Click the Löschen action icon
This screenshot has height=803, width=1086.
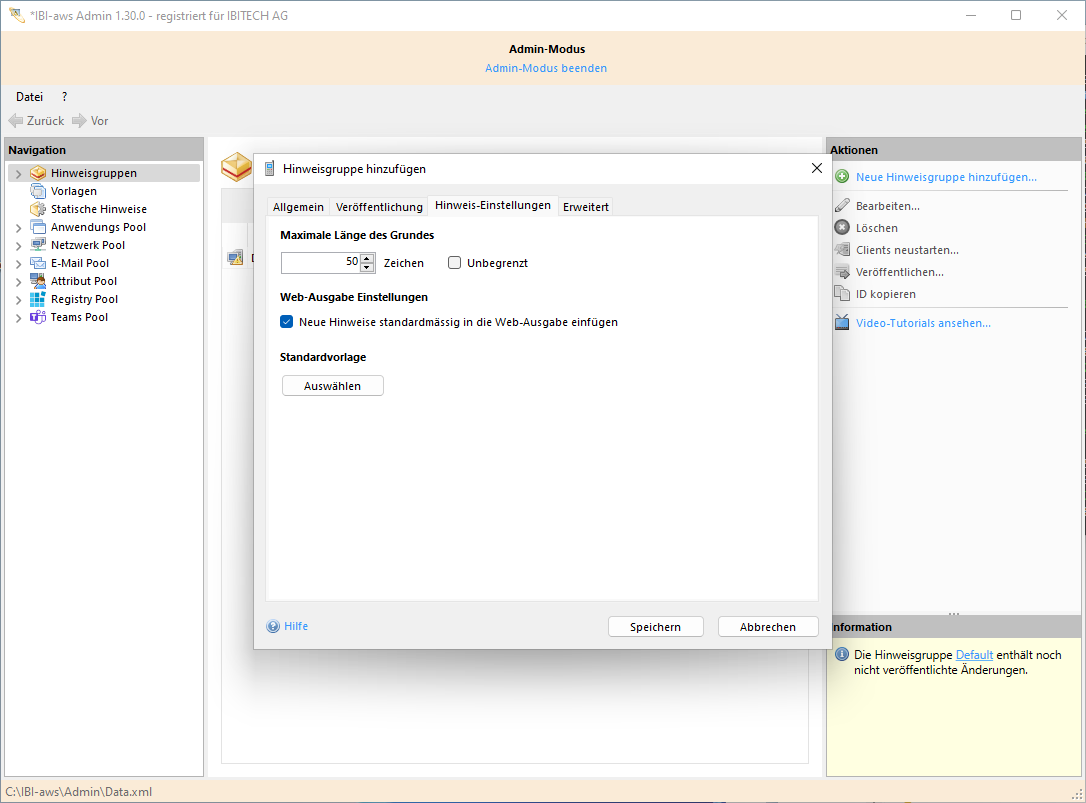point(841,227)
